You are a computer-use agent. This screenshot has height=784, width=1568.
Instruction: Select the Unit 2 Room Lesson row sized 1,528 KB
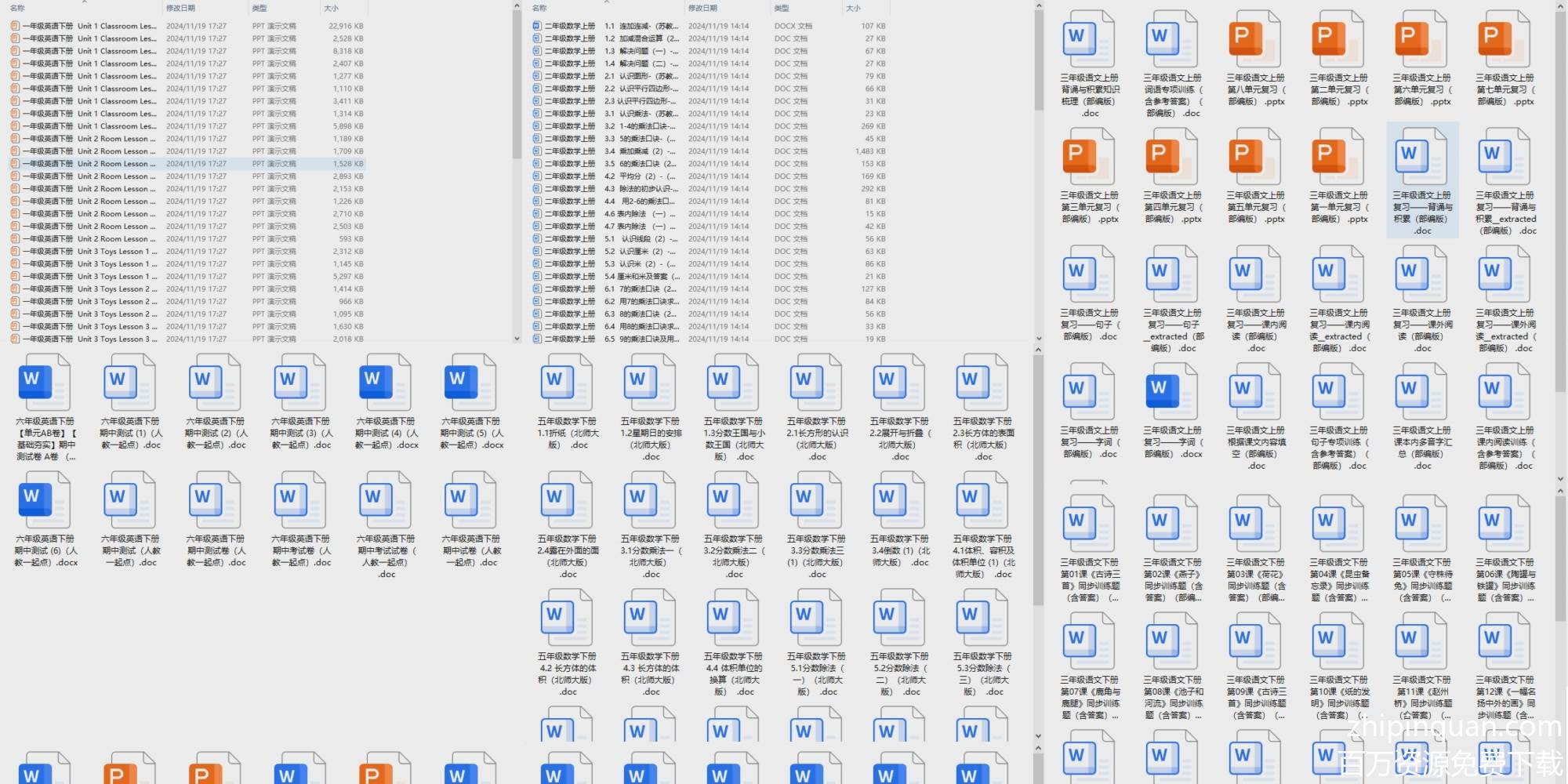coord(187,164)
